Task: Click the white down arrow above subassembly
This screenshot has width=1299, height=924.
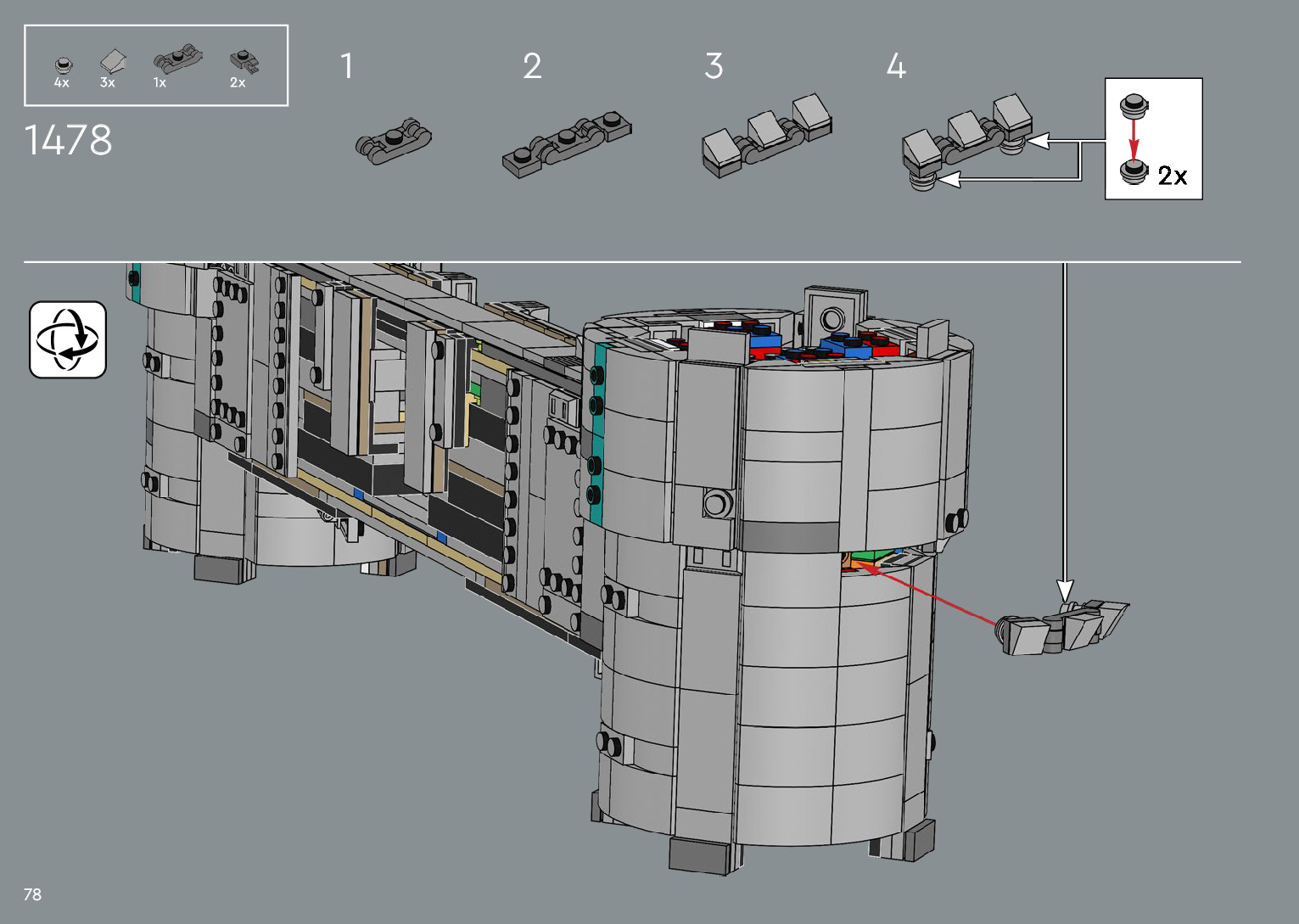Action: coord(1065,590)
